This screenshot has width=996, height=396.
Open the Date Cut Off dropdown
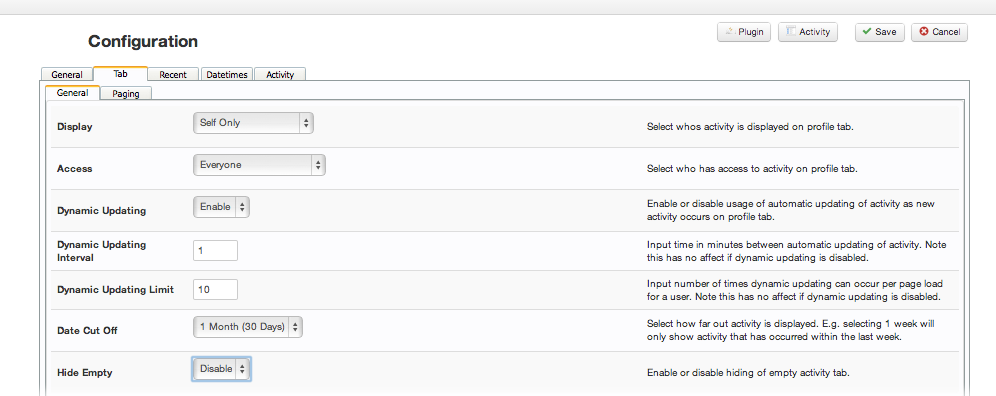(x=248, y=327)
